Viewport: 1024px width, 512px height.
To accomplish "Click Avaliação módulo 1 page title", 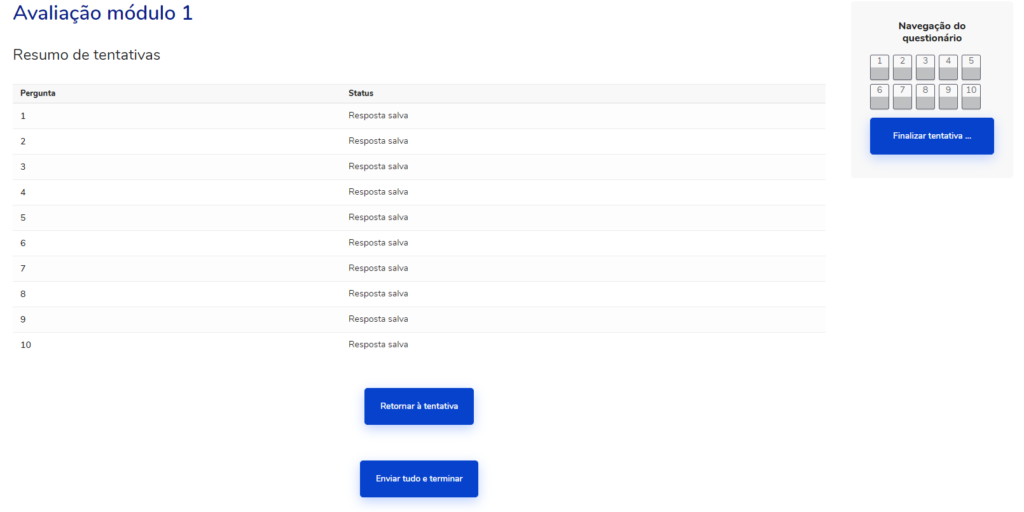I will coord(103,12).
